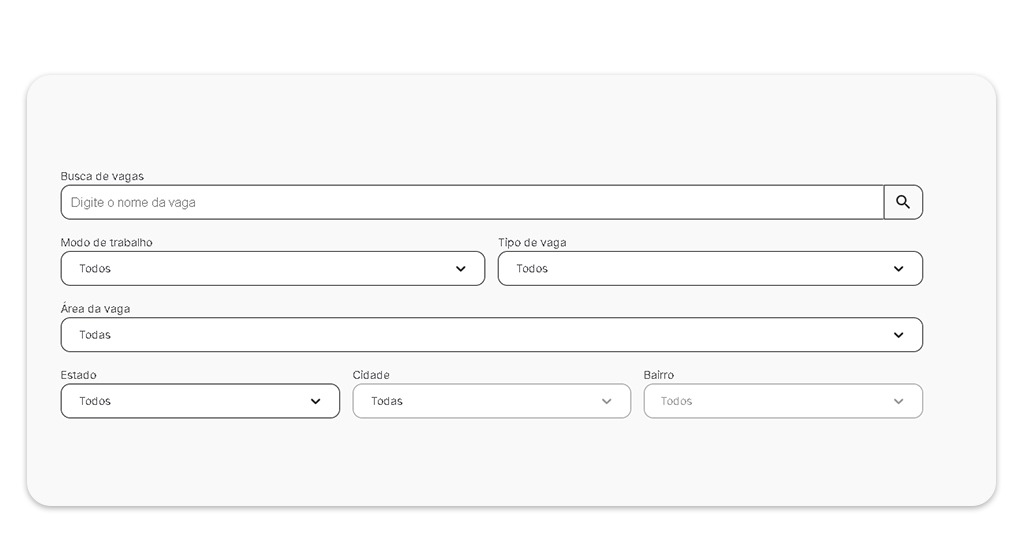Expand the Área da vaga dropdown
Image resolution: width=1024 pixels, height=536 pixels.
(x=480, y=335)
